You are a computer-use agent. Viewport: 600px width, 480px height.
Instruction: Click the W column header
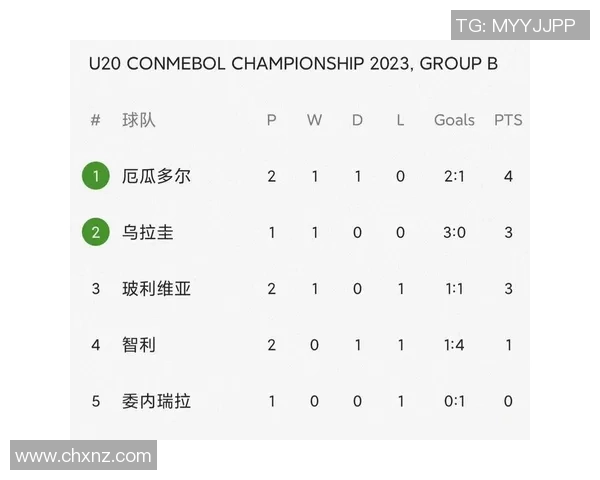[x=314, y=120]
